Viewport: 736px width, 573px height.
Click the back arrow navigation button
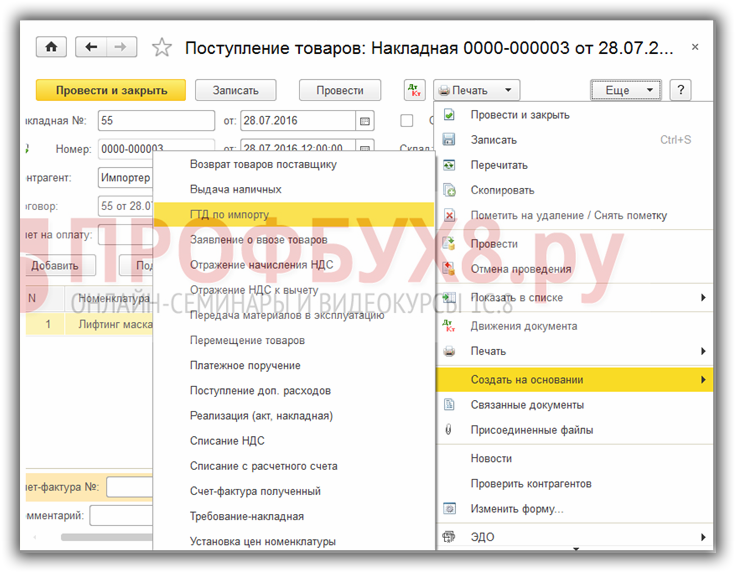(92, 47)
